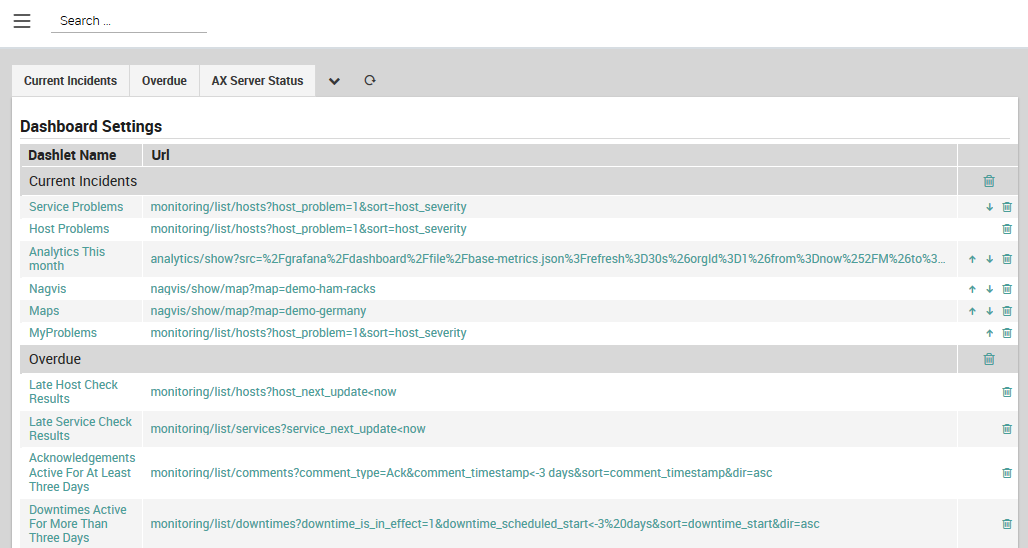Focus the Search input field
This screenshot has height=548, width=1028.
coord(129,21)
